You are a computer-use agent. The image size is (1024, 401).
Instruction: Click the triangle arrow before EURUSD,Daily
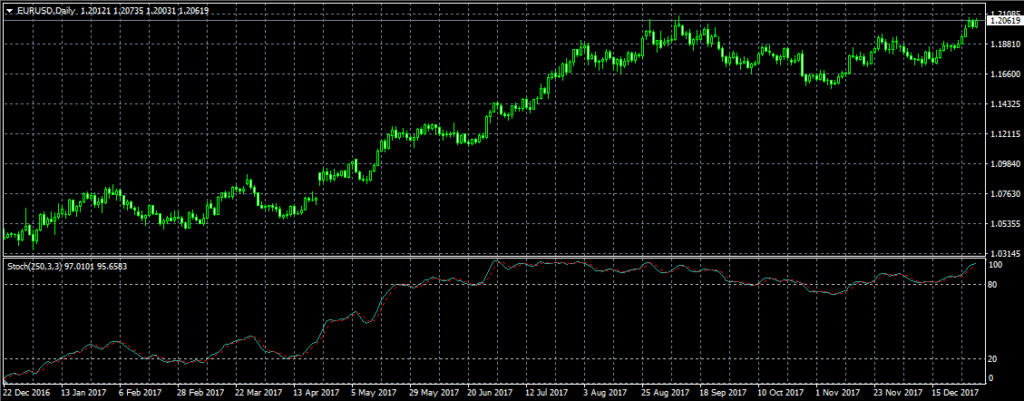point(9,9)
